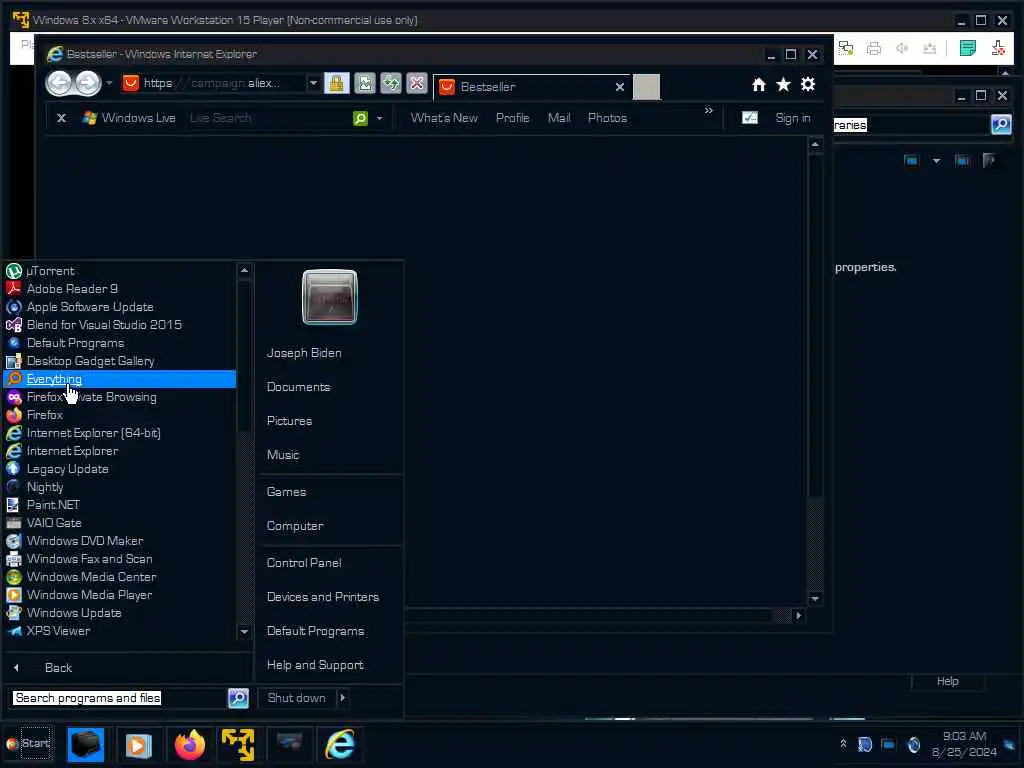The height and width of the screenshot is (768, 1024).
Task: Click the Internet Explorer forward button
Action: coord(88,83)
